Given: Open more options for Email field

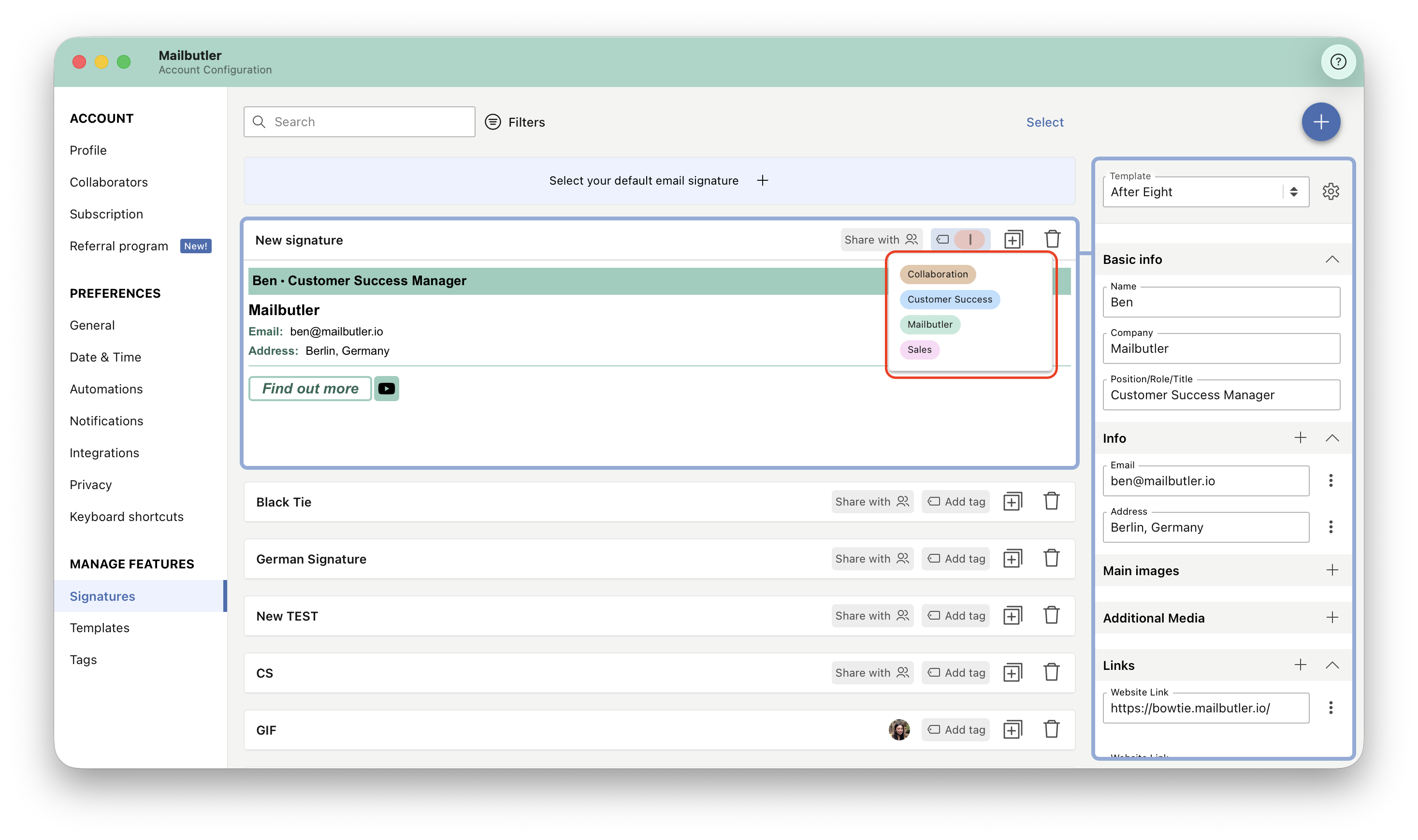Looking at the screenshot, I should [1331, 480].
